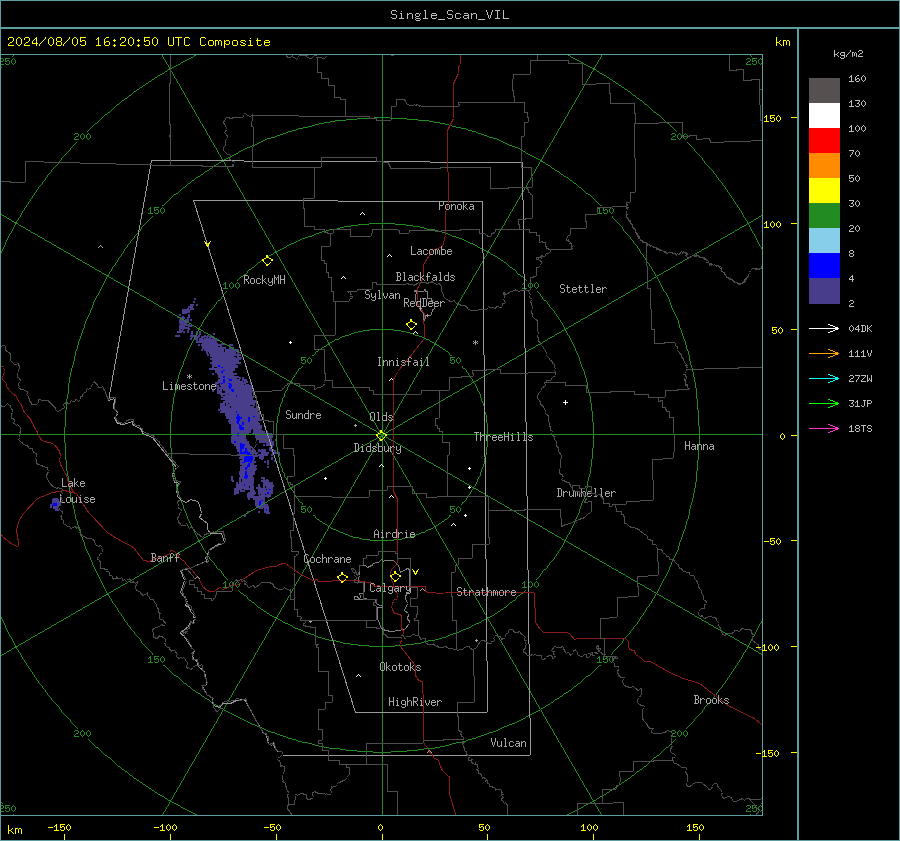Click the Banff label
The width and height of the screenshot is (900, 841).
[x=165, y=558]
